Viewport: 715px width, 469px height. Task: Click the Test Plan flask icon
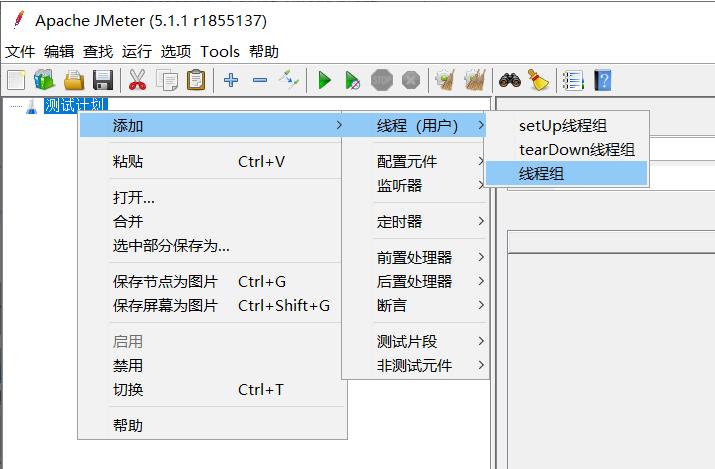click(31, 107)
